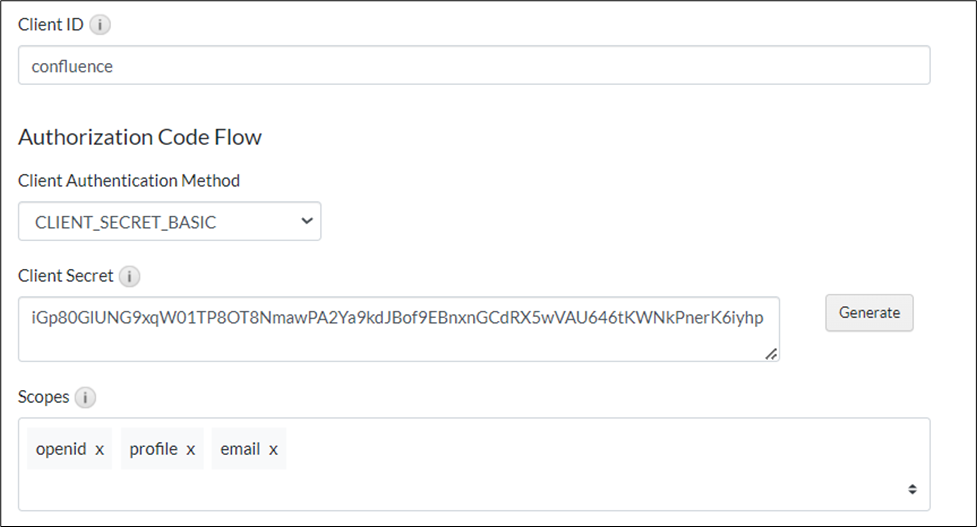Remove the openid scope with its x

point(100,449)
